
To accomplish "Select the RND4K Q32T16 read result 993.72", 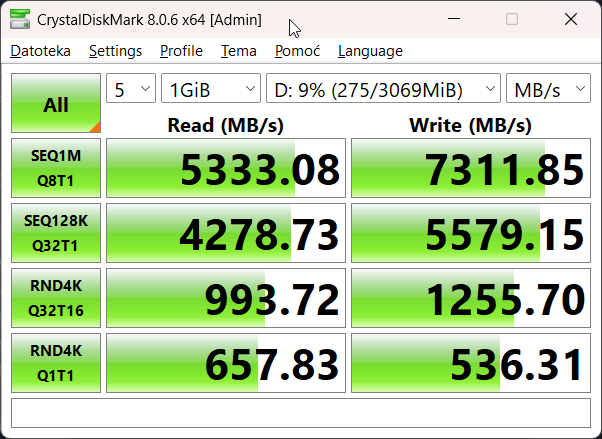I will (x=226, y=298).
